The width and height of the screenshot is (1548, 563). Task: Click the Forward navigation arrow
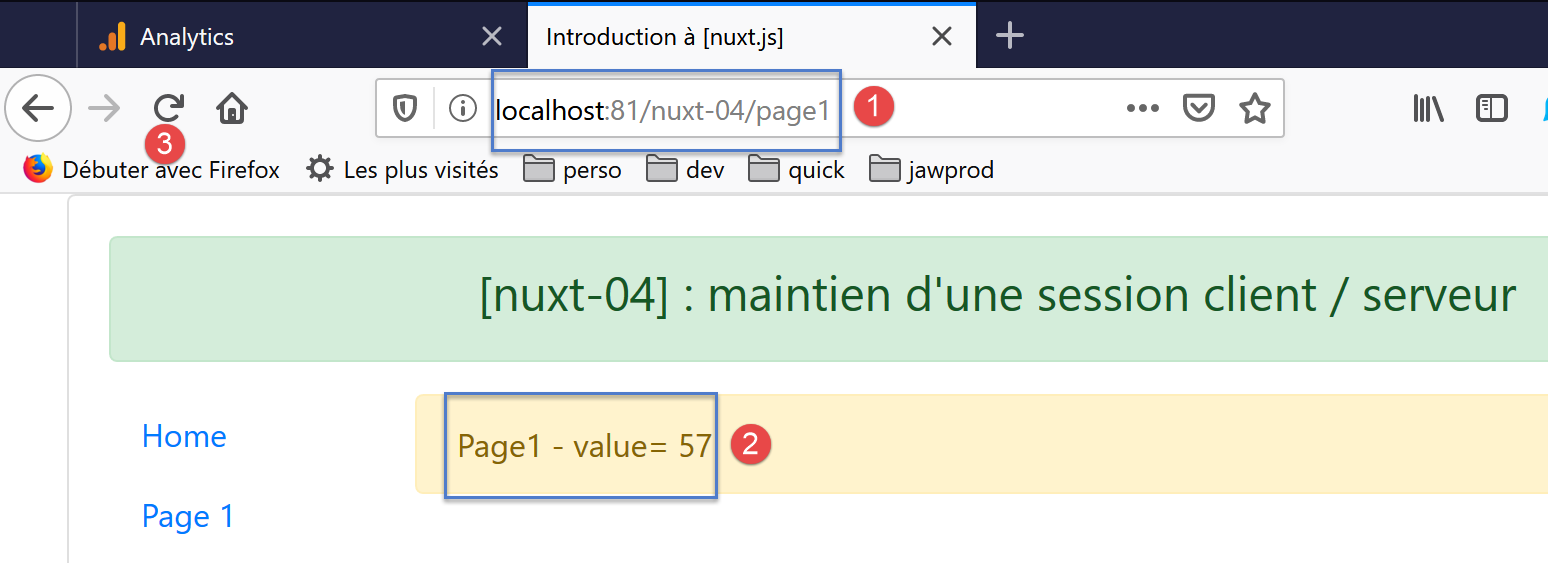[x=104, y=108]
